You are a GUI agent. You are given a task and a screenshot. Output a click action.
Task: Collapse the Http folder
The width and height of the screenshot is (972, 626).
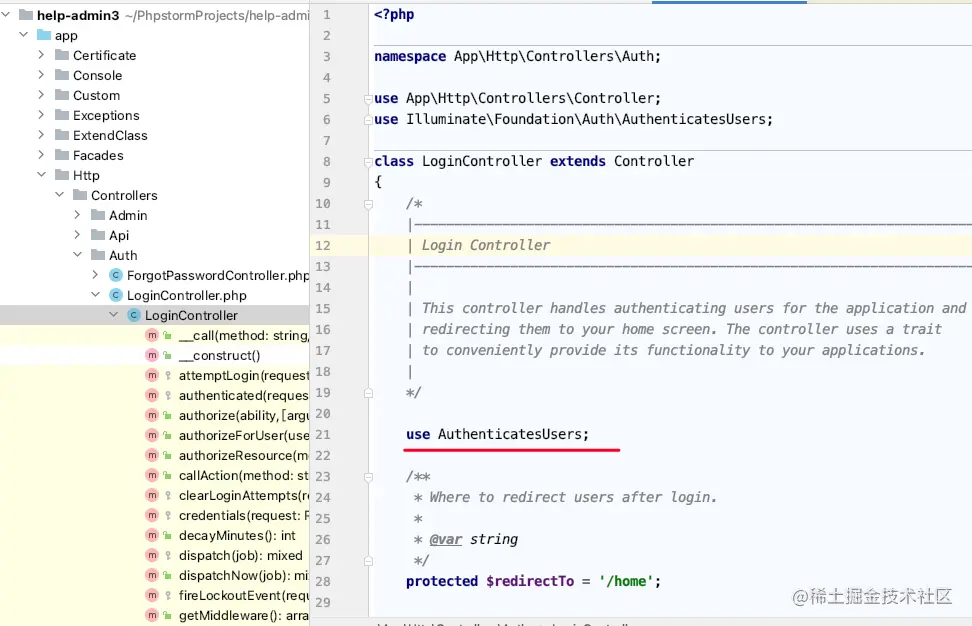click(41, 175)
